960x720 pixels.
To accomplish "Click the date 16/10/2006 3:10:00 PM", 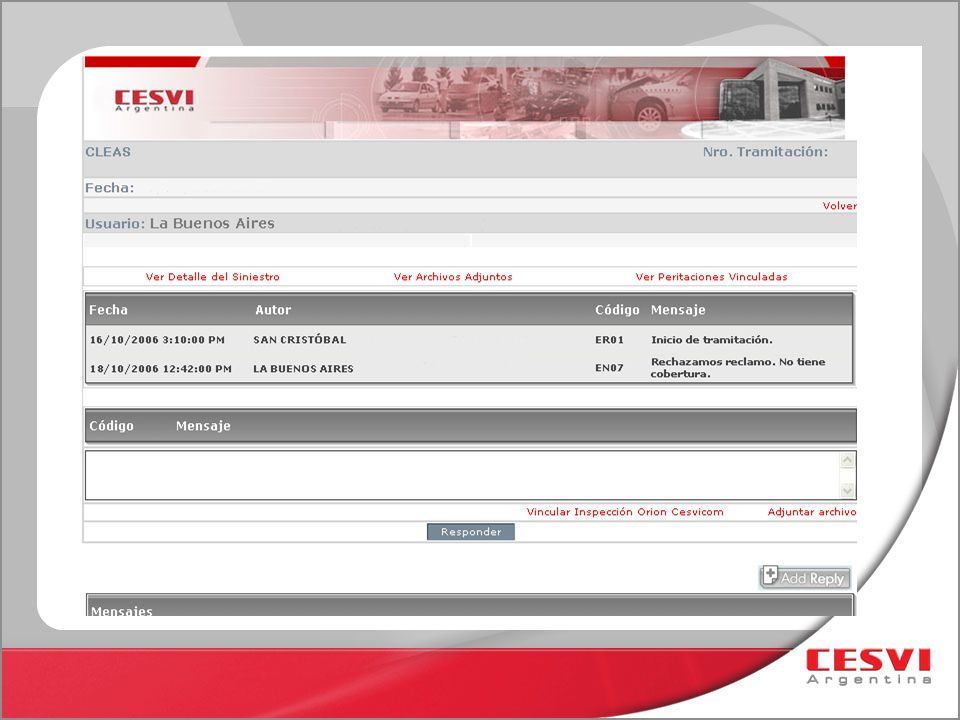I will coord(157,340).
